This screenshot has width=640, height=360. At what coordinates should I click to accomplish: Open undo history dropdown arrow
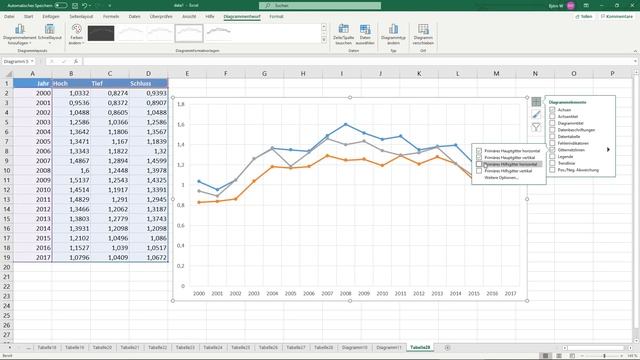[91, 6]
